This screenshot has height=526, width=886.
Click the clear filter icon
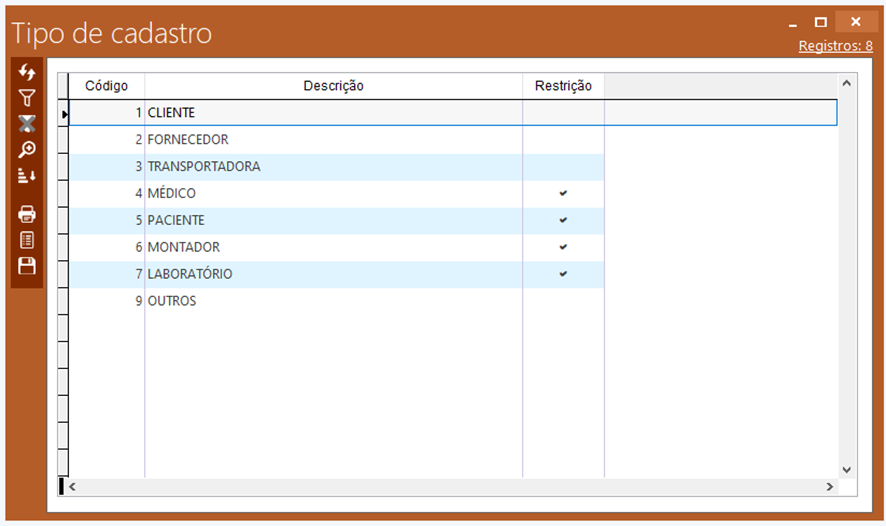[x=27, y=123]
